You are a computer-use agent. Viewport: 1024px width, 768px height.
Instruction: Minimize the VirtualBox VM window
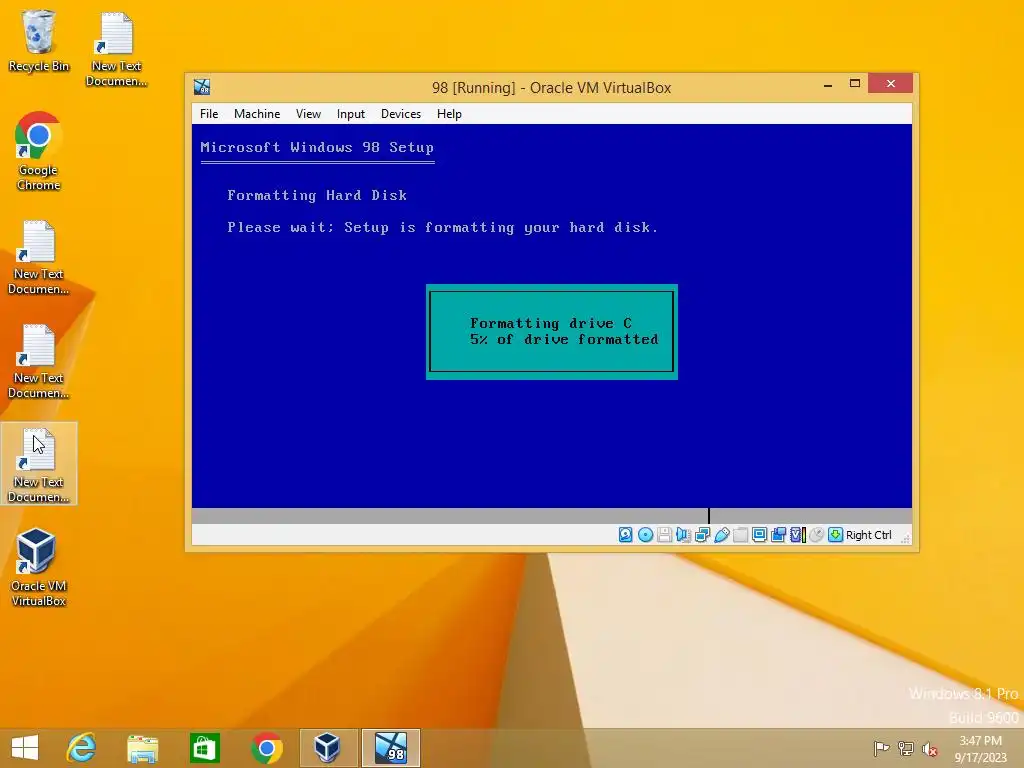click(x=827, y=84)
